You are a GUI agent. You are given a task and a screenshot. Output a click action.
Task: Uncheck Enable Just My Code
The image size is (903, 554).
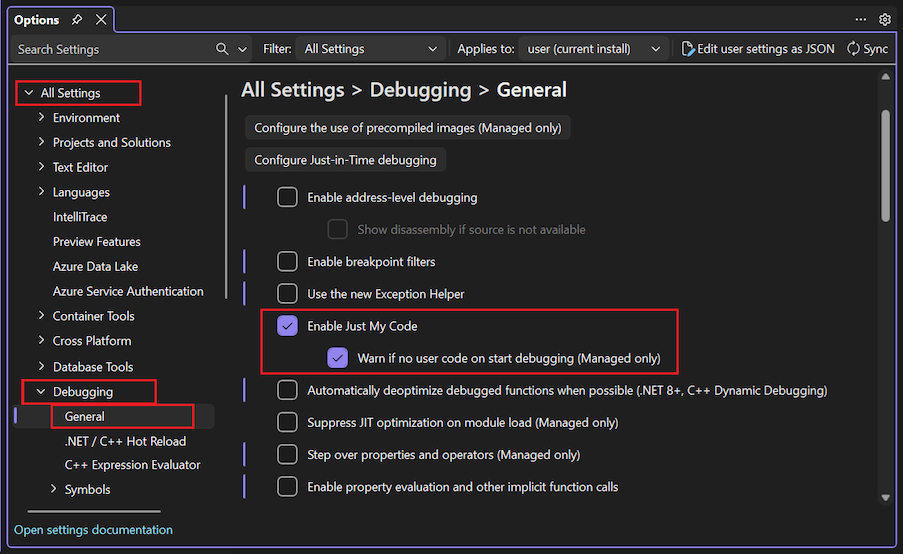(287, 326)
